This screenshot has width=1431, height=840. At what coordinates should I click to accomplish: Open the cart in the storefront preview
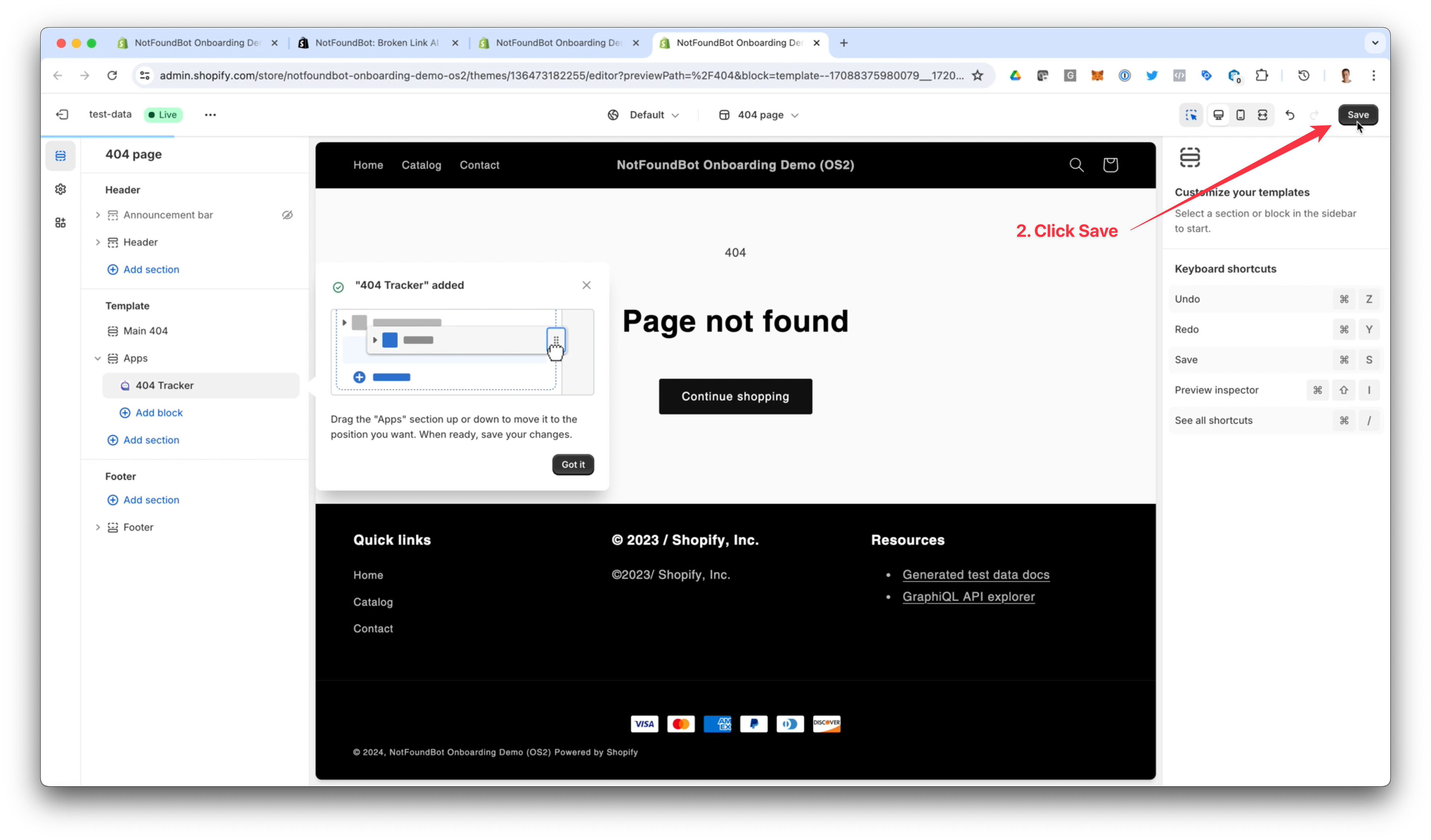pos(1110,165)
